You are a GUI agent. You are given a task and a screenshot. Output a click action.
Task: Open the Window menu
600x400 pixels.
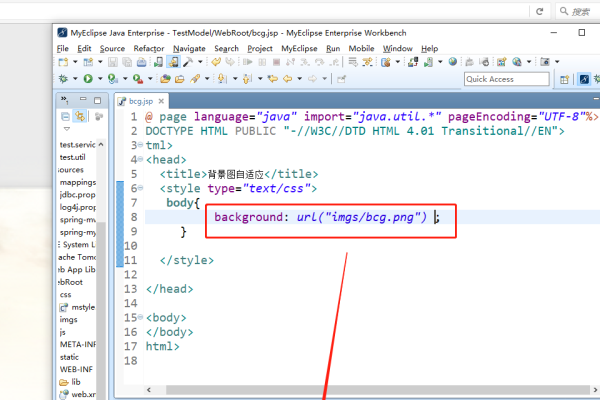tap(397, 48)
